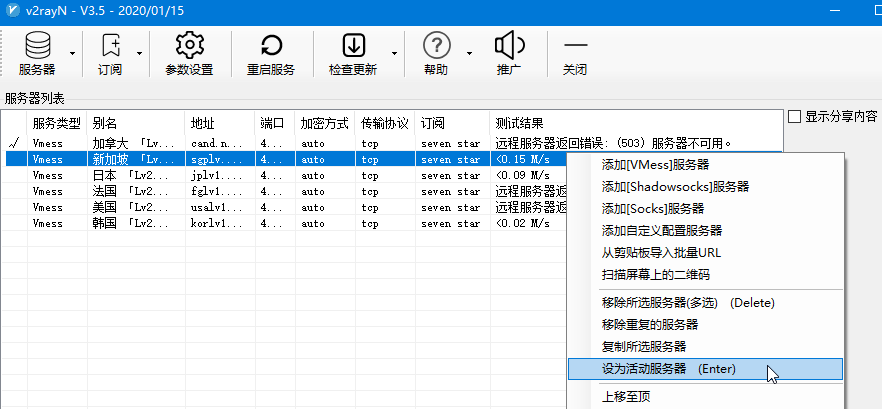Expand the 订阅 dropdown arrow
The height and width of the screenshot is (409, 882).
(x=140, y=53)
